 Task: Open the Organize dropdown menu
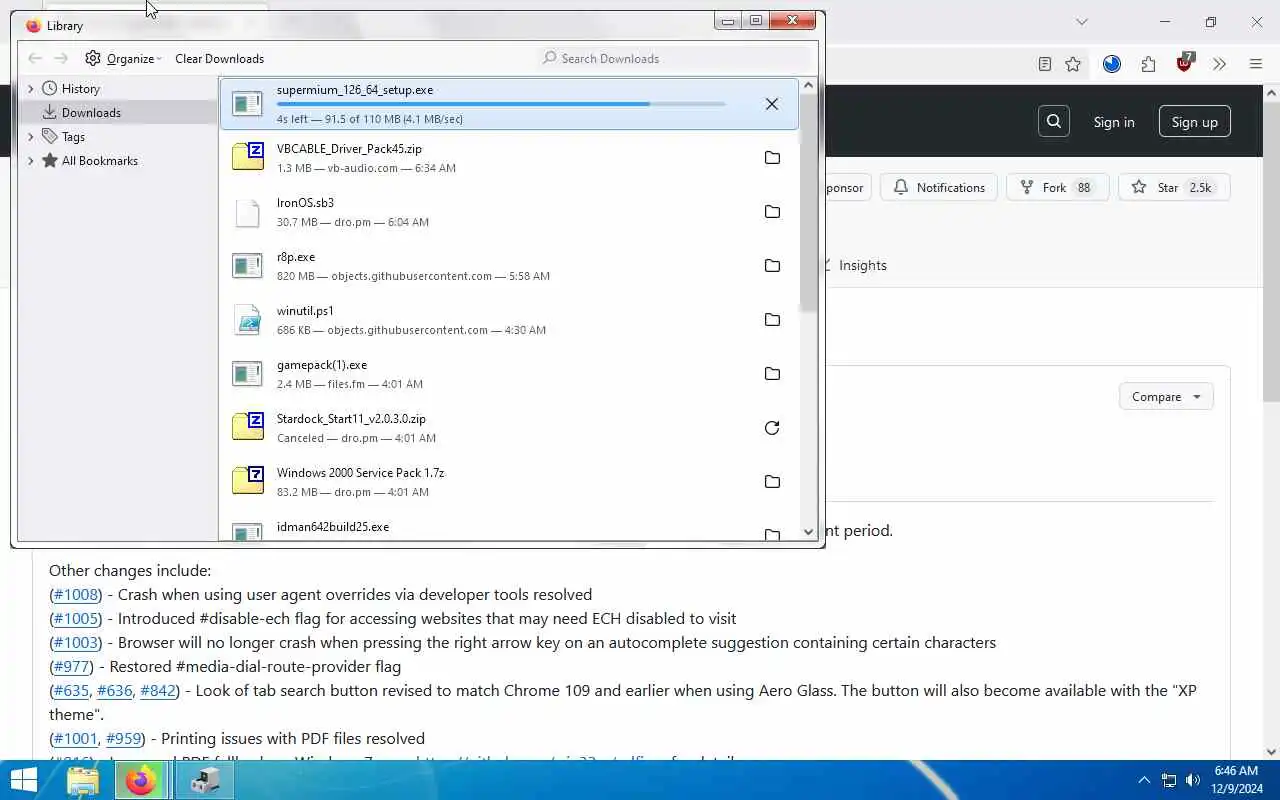pos(123,59)
